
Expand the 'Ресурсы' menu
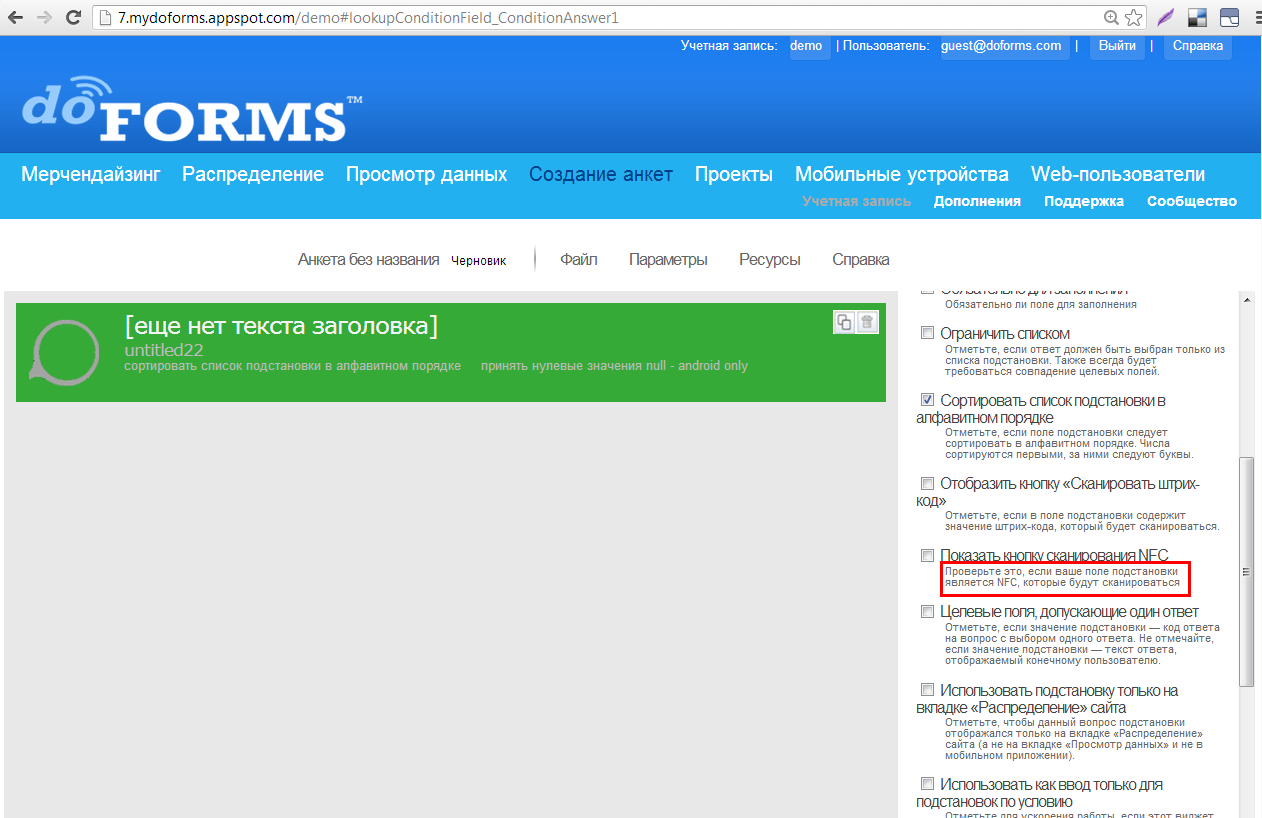click(769, 259)
